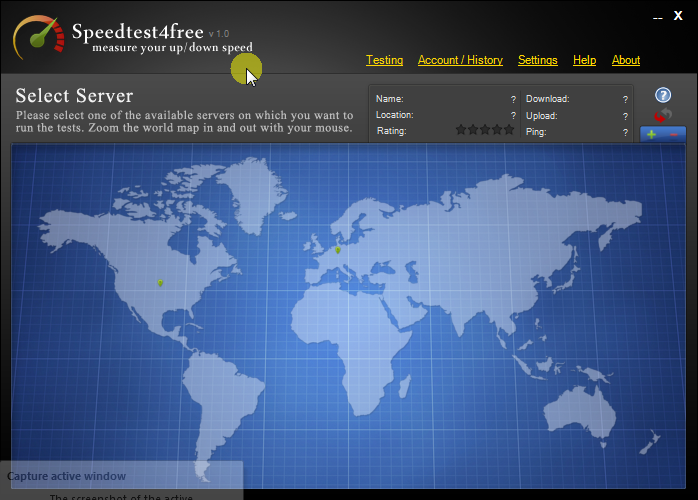This screenshot has height=500, width=698.
Task: Minimize the window using the dashes button
Action: pos(658,18)
